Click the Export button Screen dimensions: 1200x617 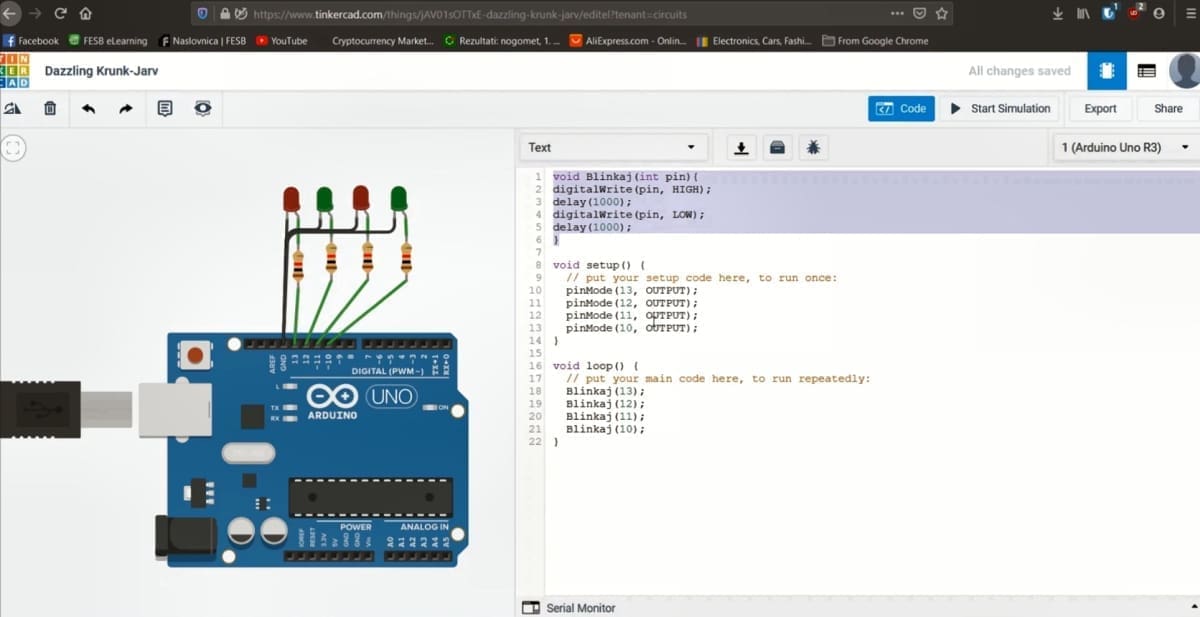click(1100, 108)
